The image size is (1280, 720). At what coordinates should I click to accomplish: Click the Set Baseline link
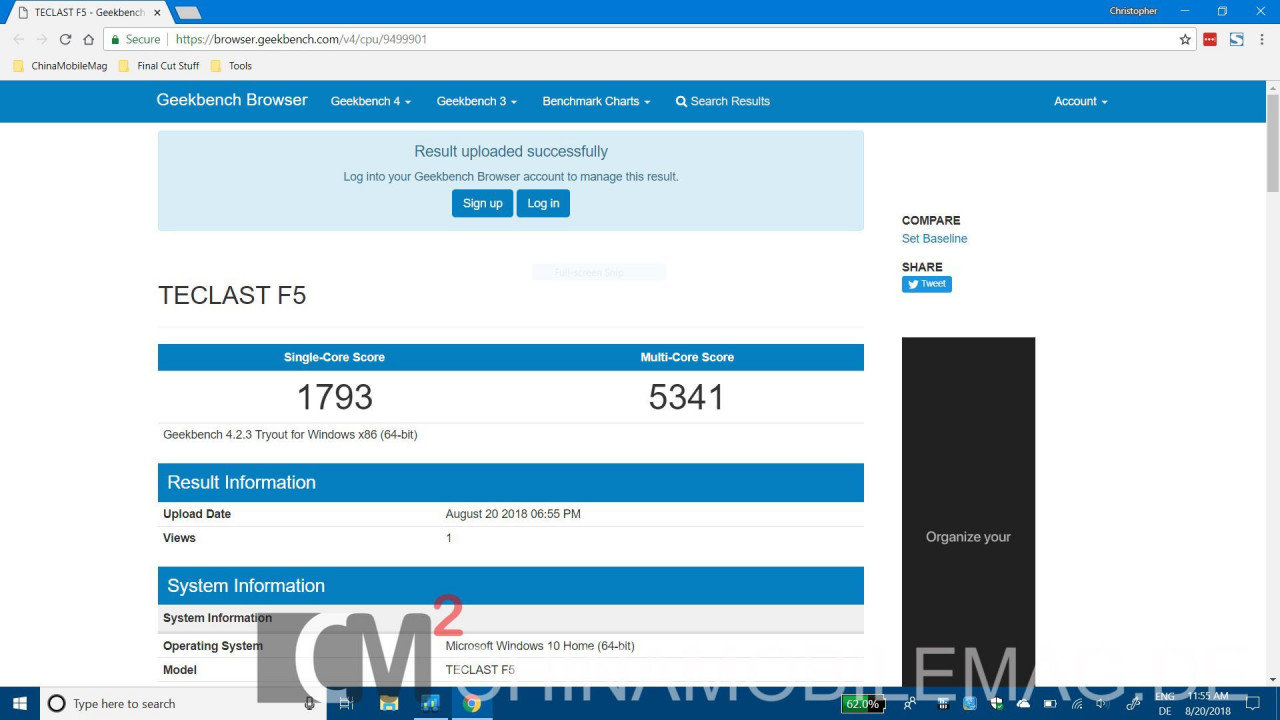(934, 239)
